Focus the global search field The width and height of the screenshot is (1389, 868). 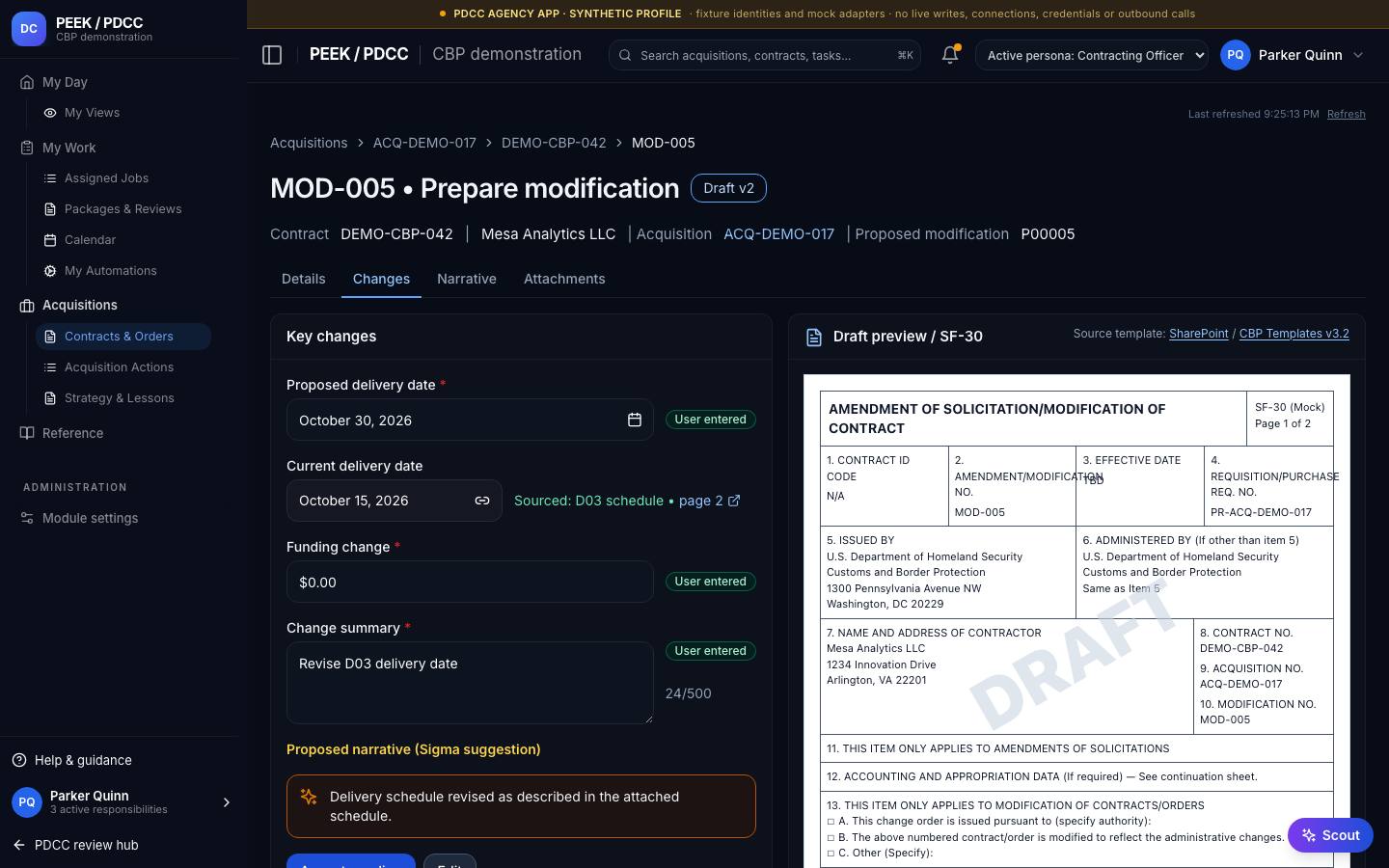pos(764,55)
